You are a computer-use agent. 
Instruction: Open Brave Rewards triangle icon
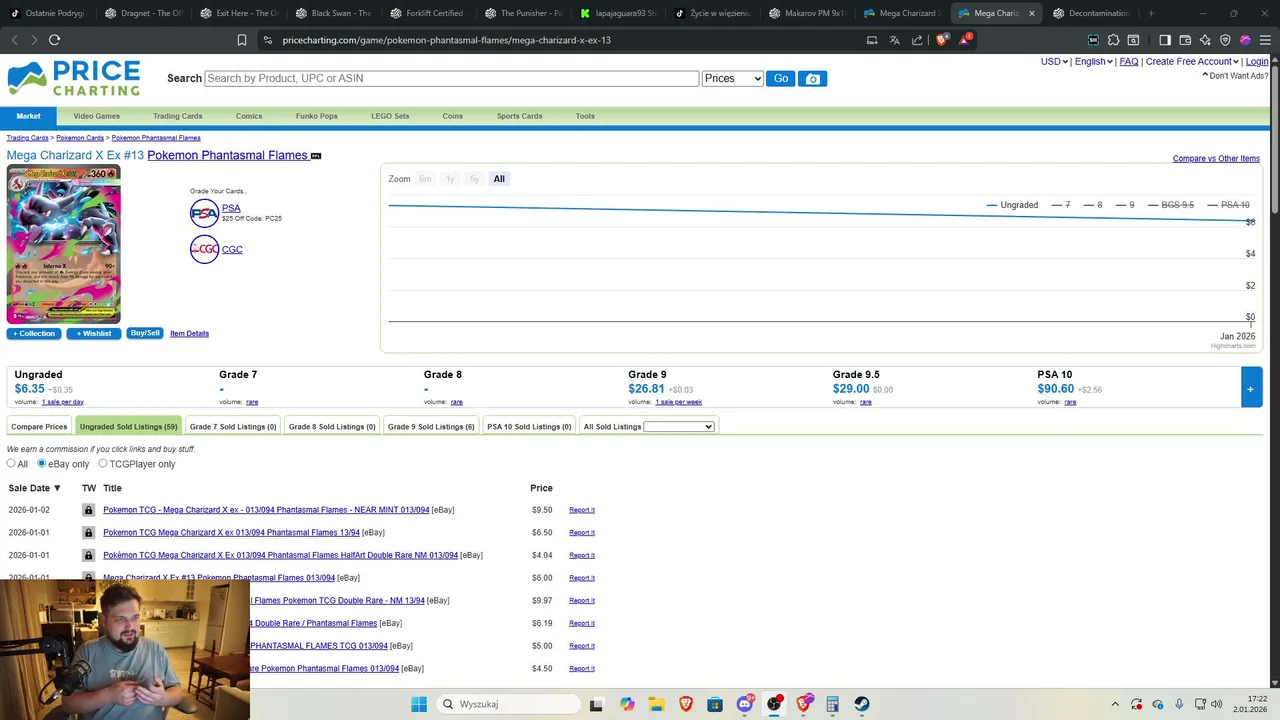965,40
